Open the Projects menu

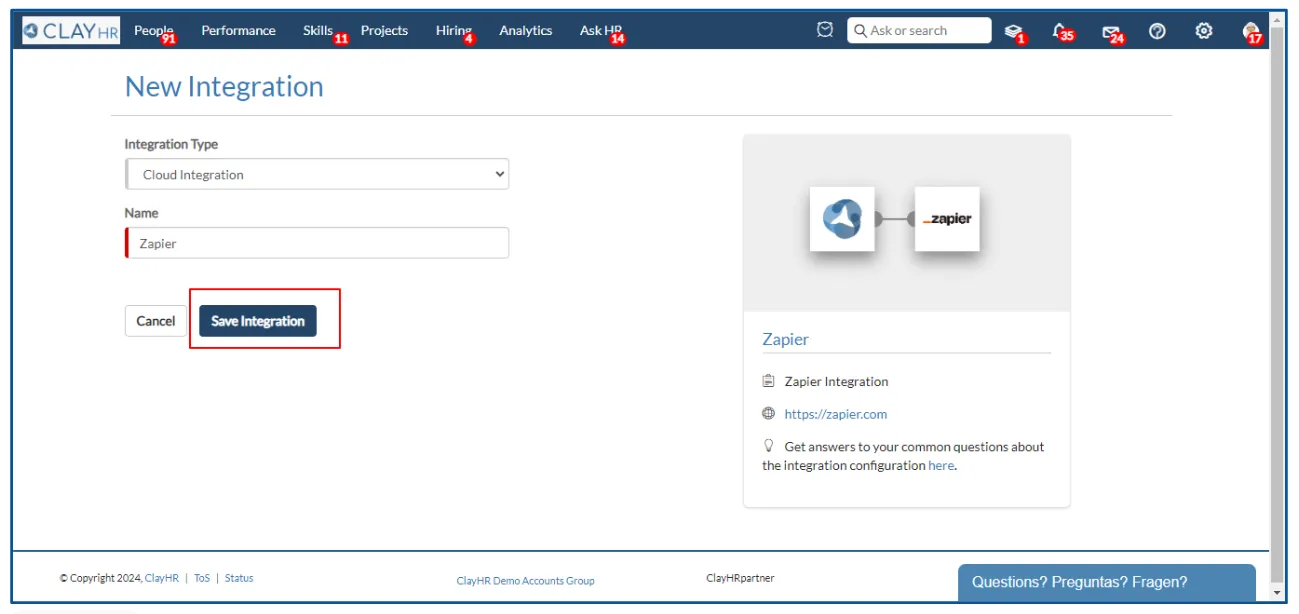(384, 31)
